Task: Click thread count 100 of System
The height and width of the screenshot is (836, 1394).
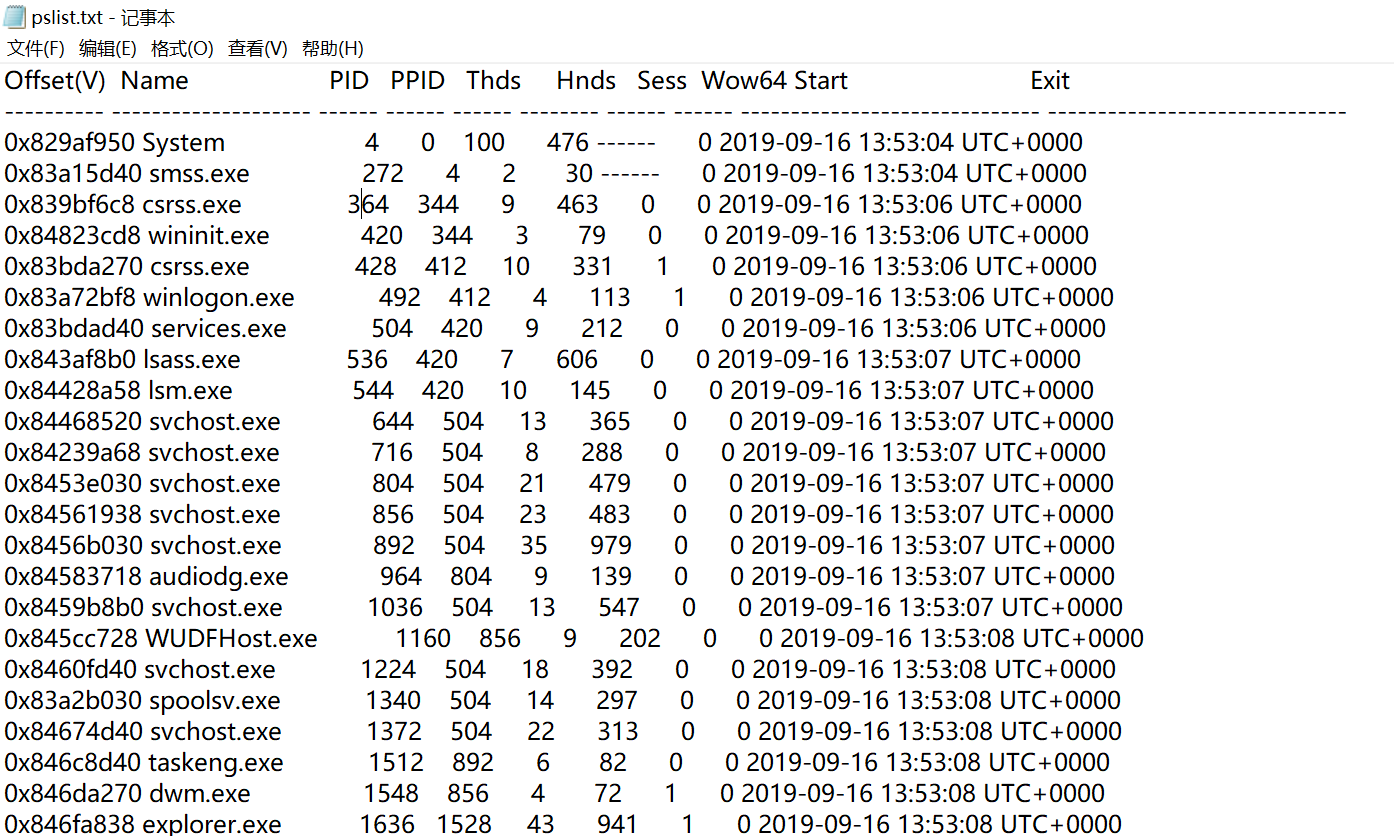Action: click(x=484, y=143)
